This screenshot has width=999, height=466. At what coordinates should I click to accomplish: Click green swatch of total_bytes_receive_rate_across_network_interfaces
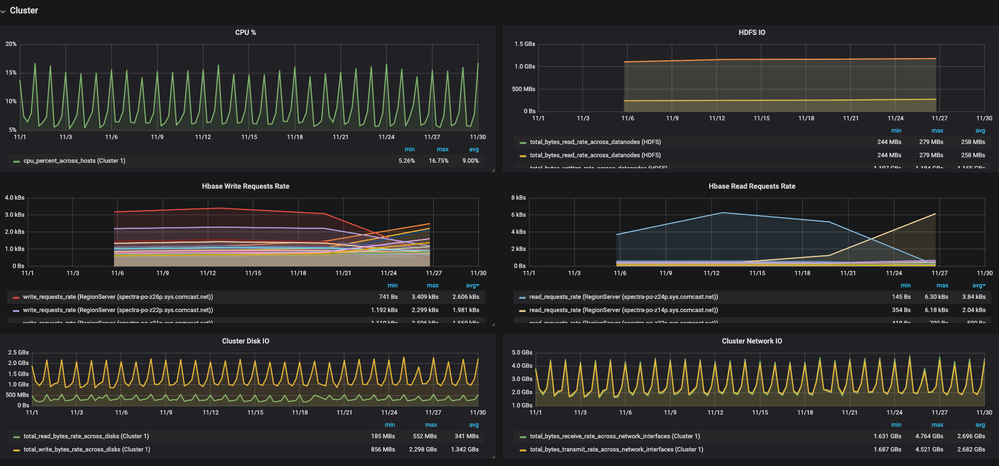tap(522, 436)
